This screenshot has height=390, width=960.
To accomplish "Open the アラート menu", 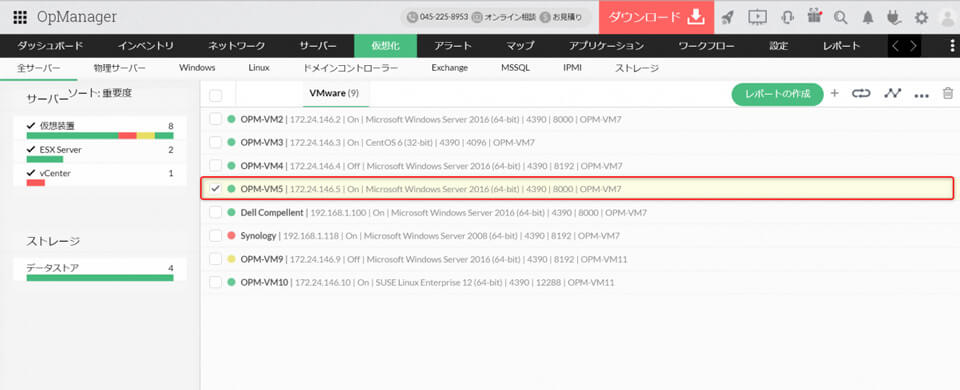I will (453, 46).
